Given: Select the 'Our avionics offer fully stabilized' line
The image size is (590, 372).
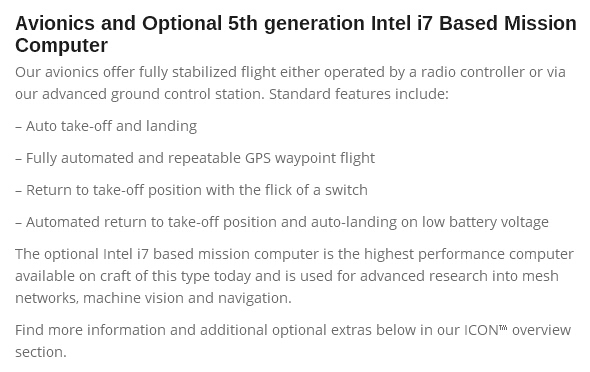Looking at the screenshot, I should (290, 72).
